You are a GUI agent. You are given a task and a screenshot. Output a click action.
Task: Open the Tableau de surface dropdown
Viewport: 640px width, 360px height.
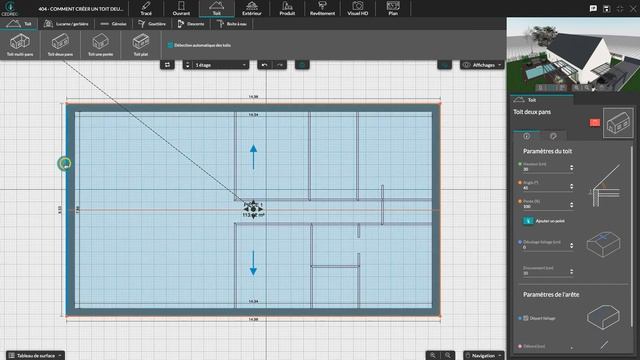pos(35,356)
